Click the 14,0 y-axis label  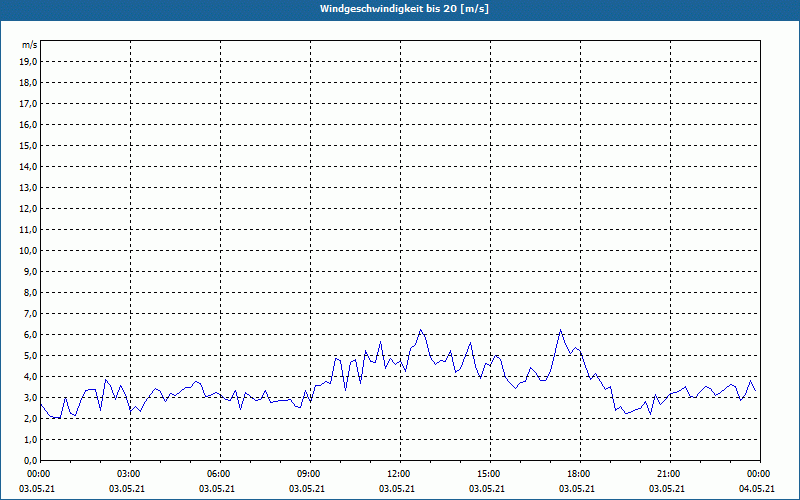click(29, 166)
